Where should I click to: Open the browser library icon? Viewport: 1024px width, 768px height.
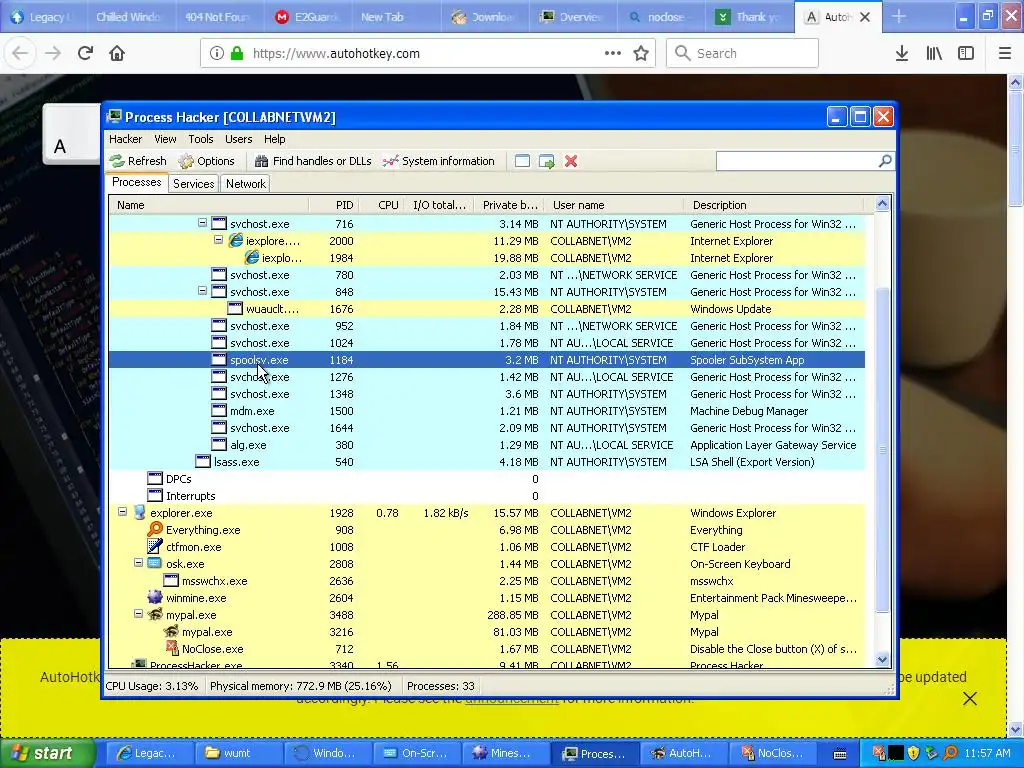point(934,53)
